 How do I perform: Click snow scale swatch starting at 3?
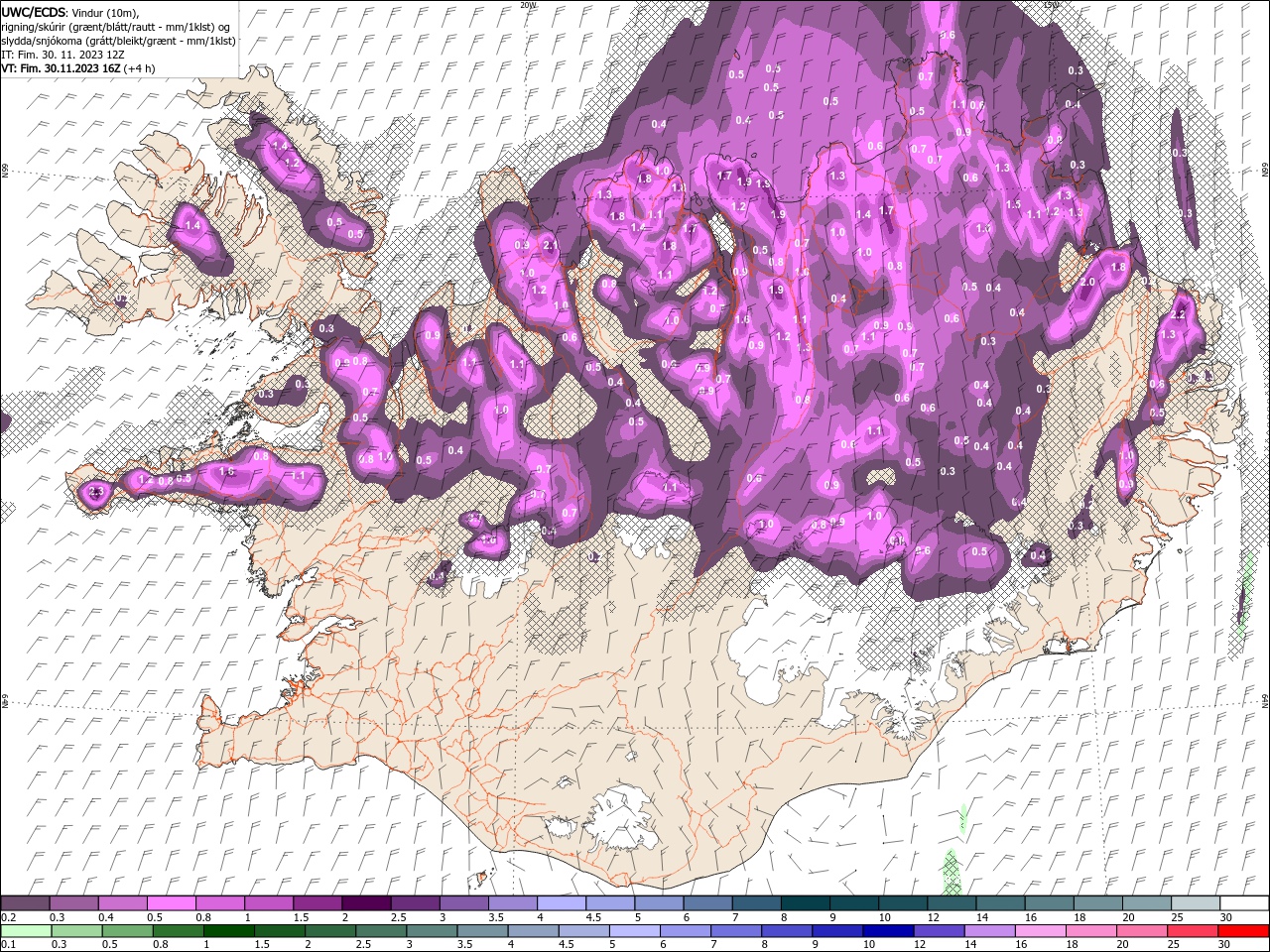(x=463, y=903)
